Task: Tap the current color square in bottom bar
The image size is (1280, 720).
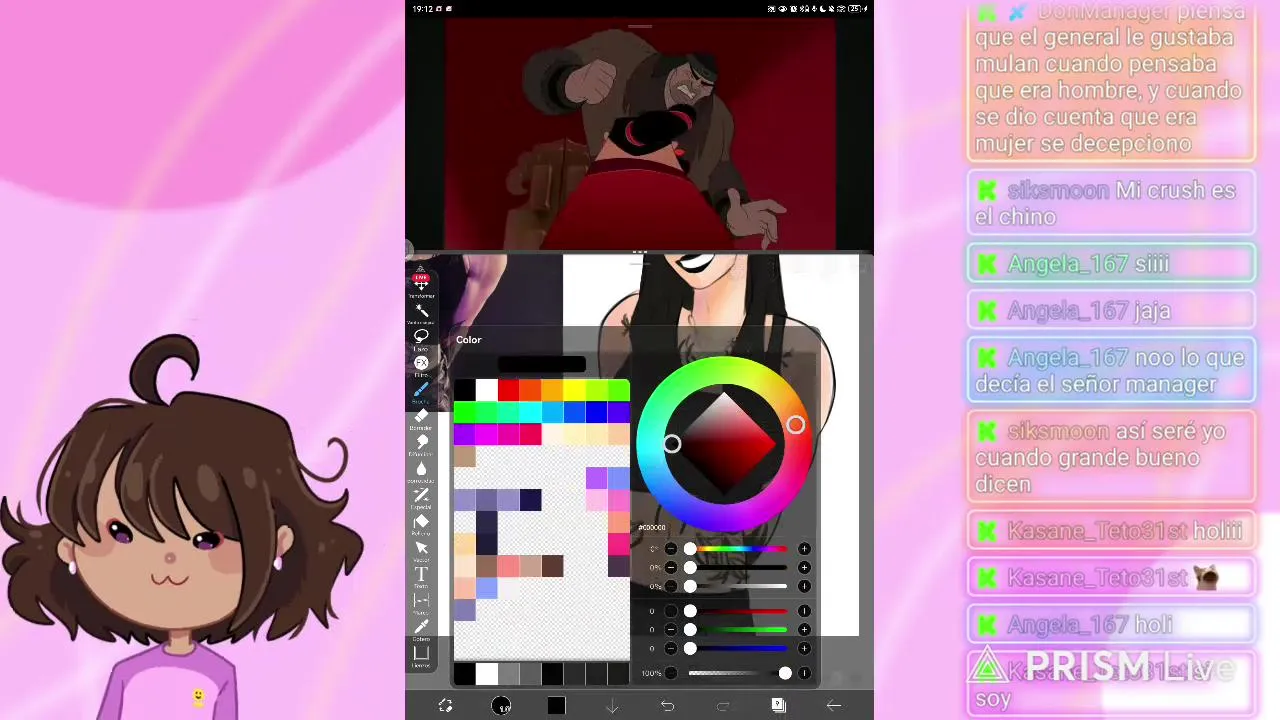Action: point(556,706)
